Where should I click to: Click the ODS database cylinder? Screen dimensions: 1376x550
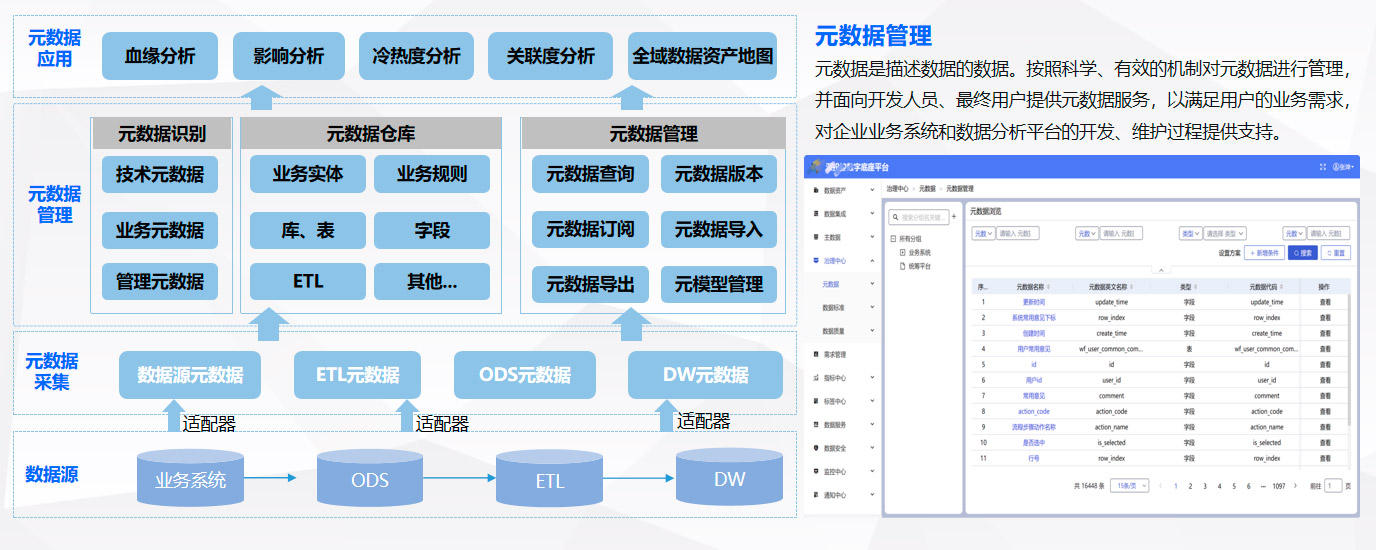pyautogui.click(x=369, y=477)
